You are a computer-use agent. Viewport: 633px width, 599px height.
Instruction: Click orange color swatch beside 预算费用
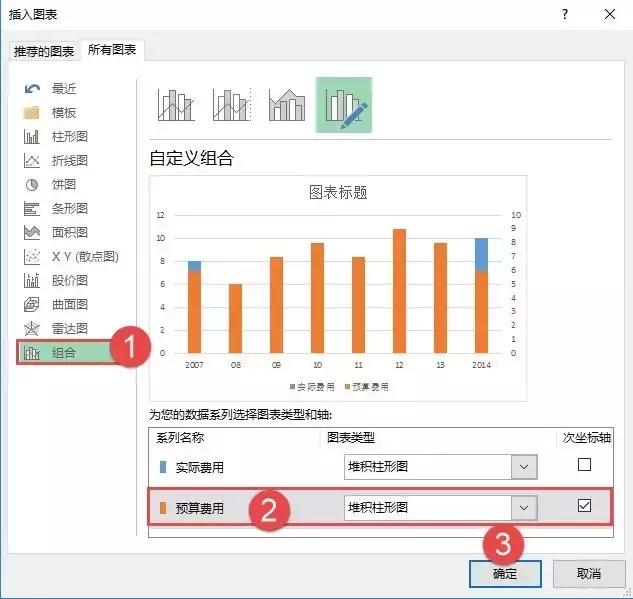(x=163, y=508)
